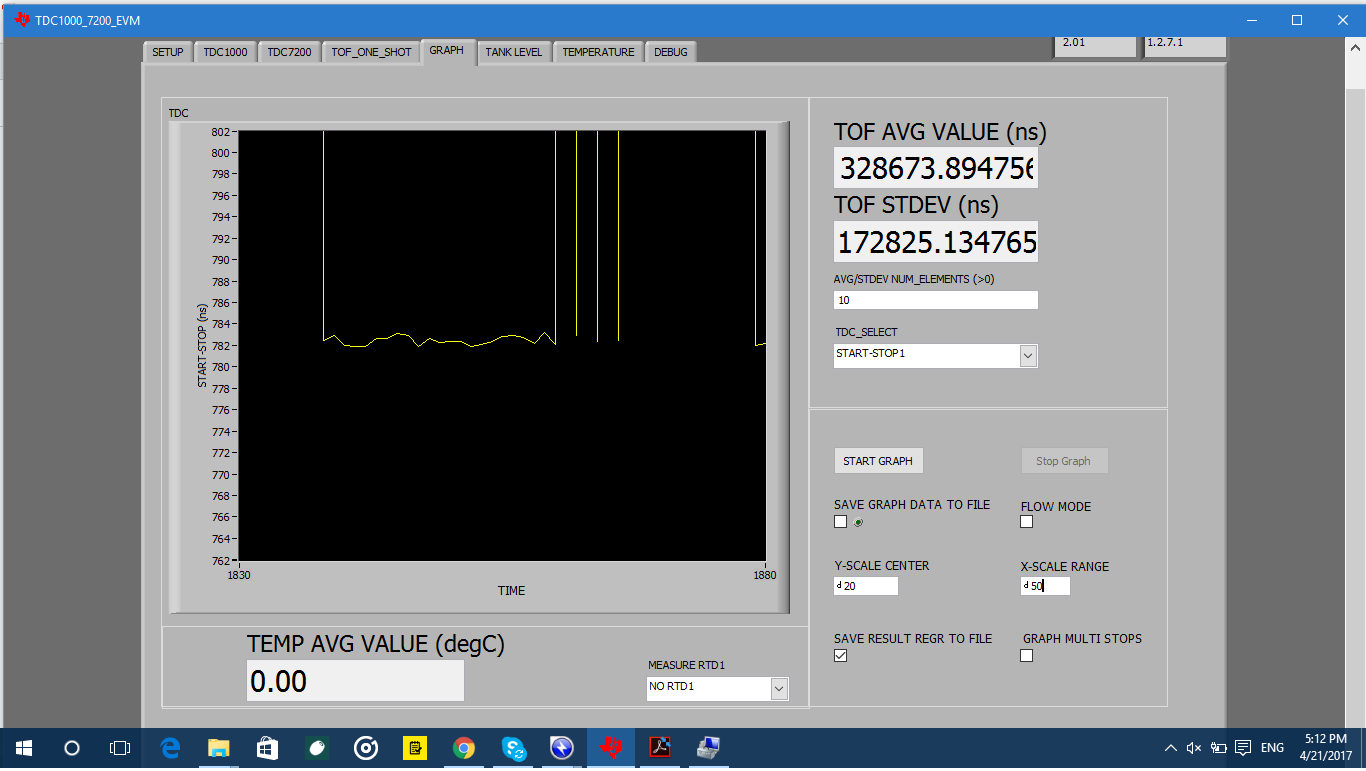Open the DEBUG tab
The width and height of the screenshot is (1366, 771).
pyautogui.click(x=671, y=52)
